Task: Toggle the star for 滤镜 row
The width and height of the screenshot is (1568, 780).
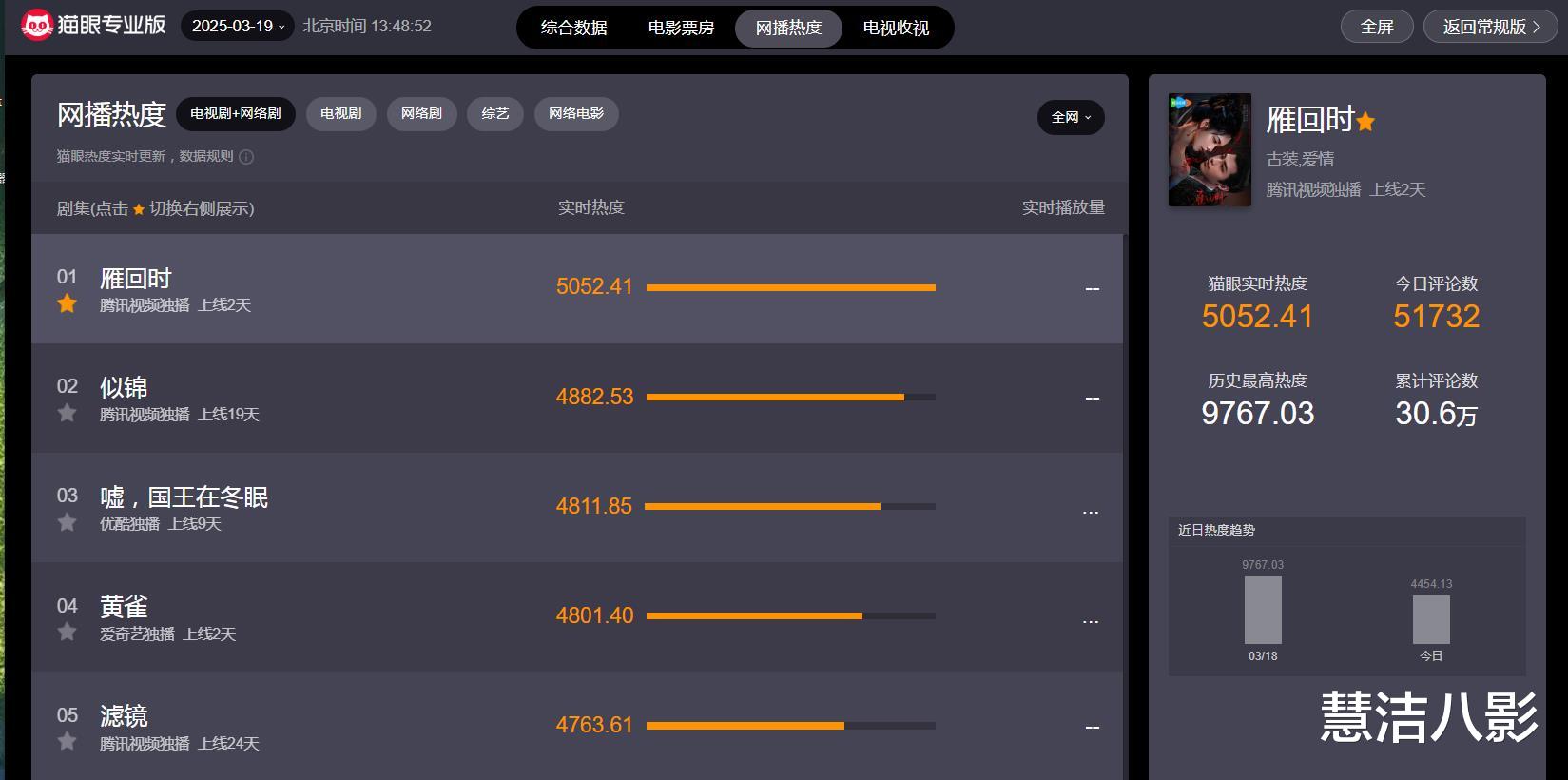Action: pos(67,741)
